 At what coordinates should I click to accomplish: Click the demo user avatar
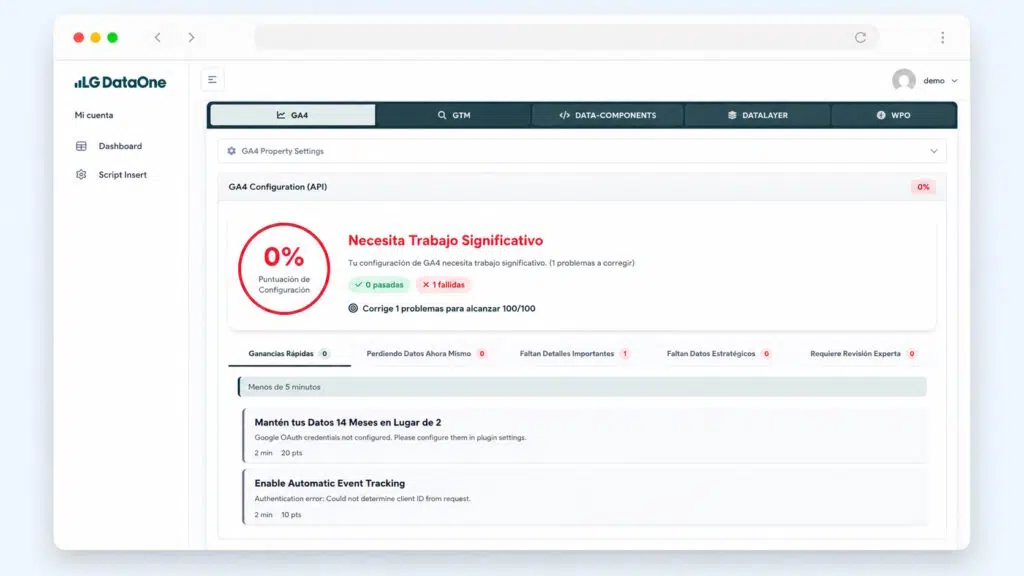pos(904,80)
